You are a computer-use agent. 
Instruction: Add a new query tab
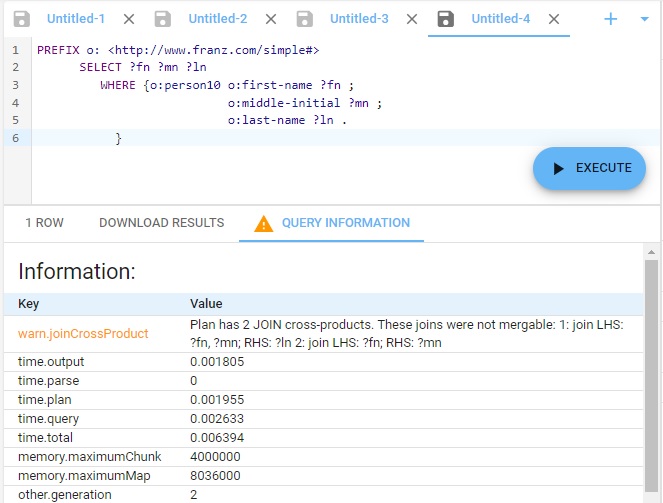pyautogui.click(x=611, y=19)
